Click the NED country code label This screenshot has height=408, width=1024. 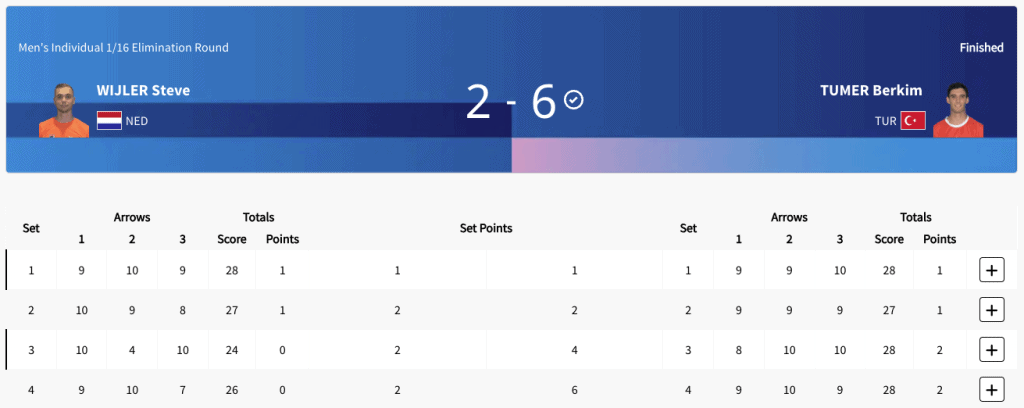[137, 121]
